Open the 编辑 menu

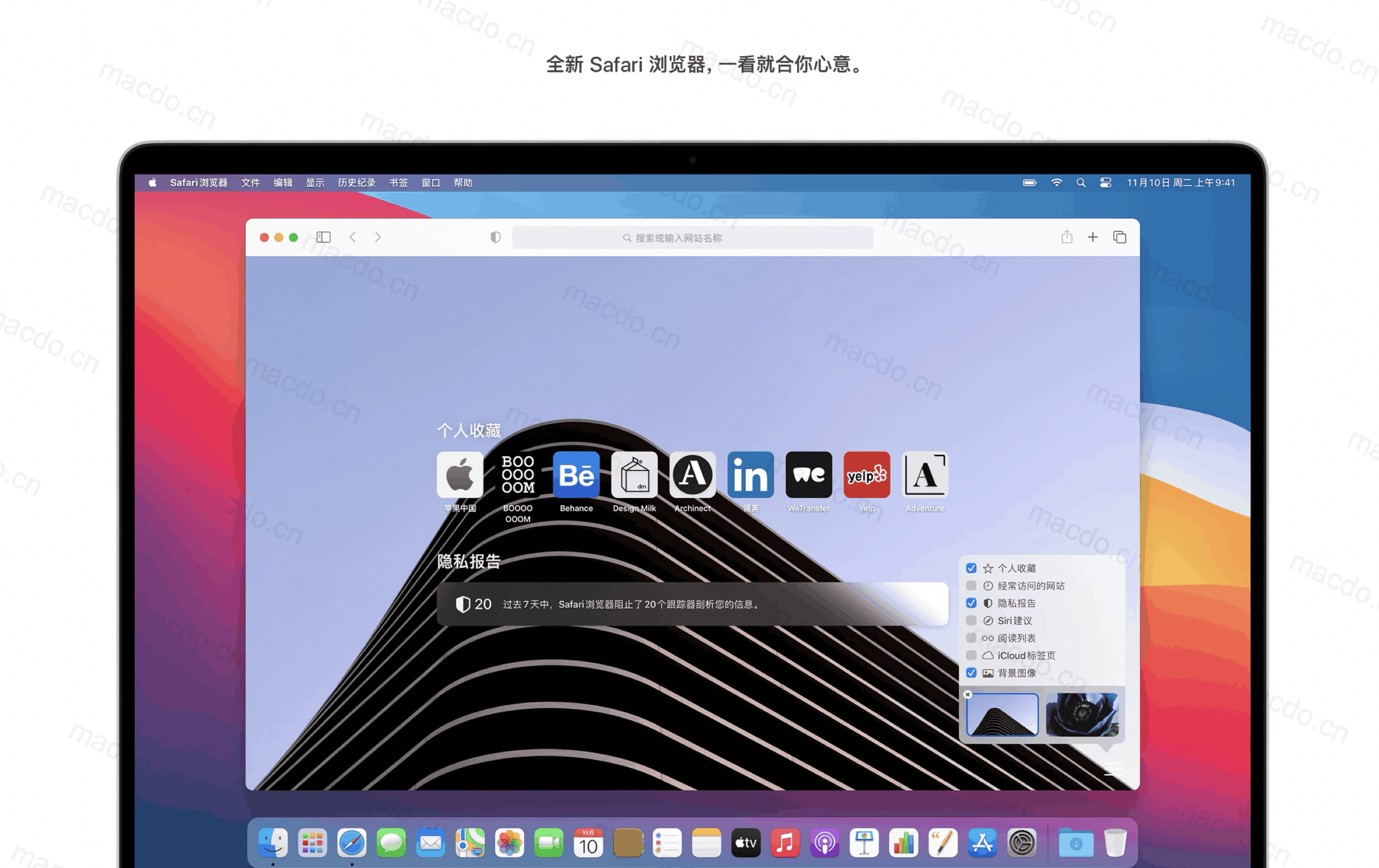click(283, 182)
